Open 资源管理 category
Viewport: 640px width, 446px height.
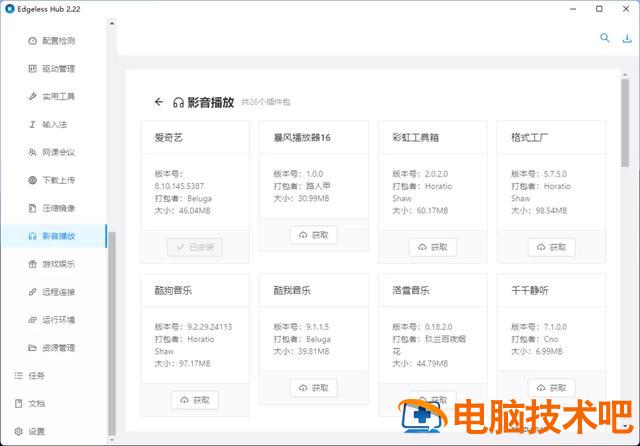pos(53,348)
